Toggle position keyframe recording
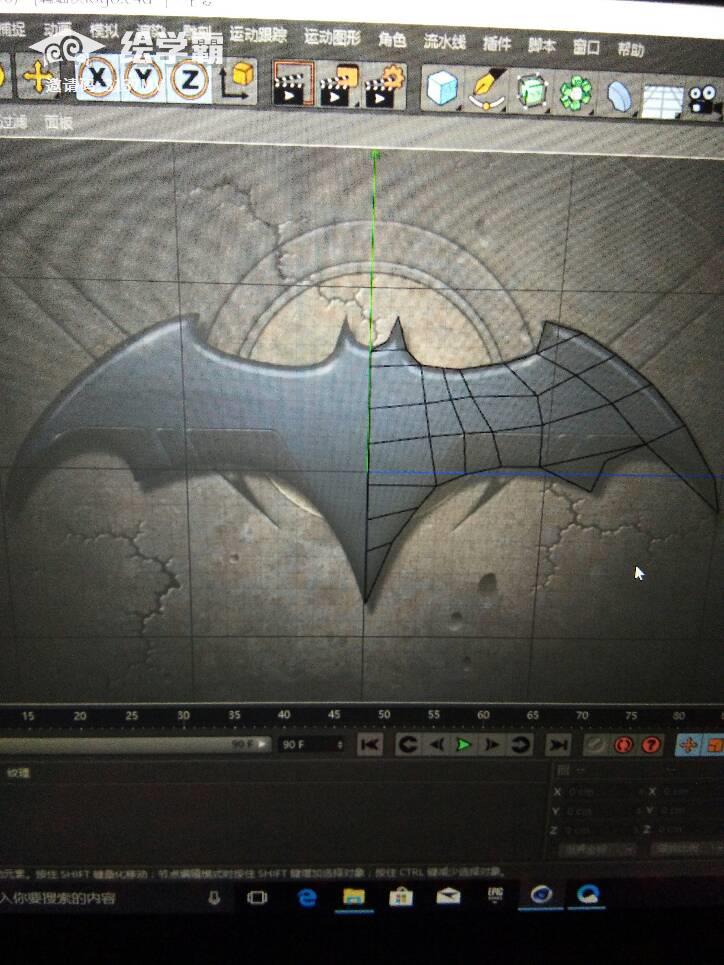This screenshot has width=724, height=965. click(688, 745)
